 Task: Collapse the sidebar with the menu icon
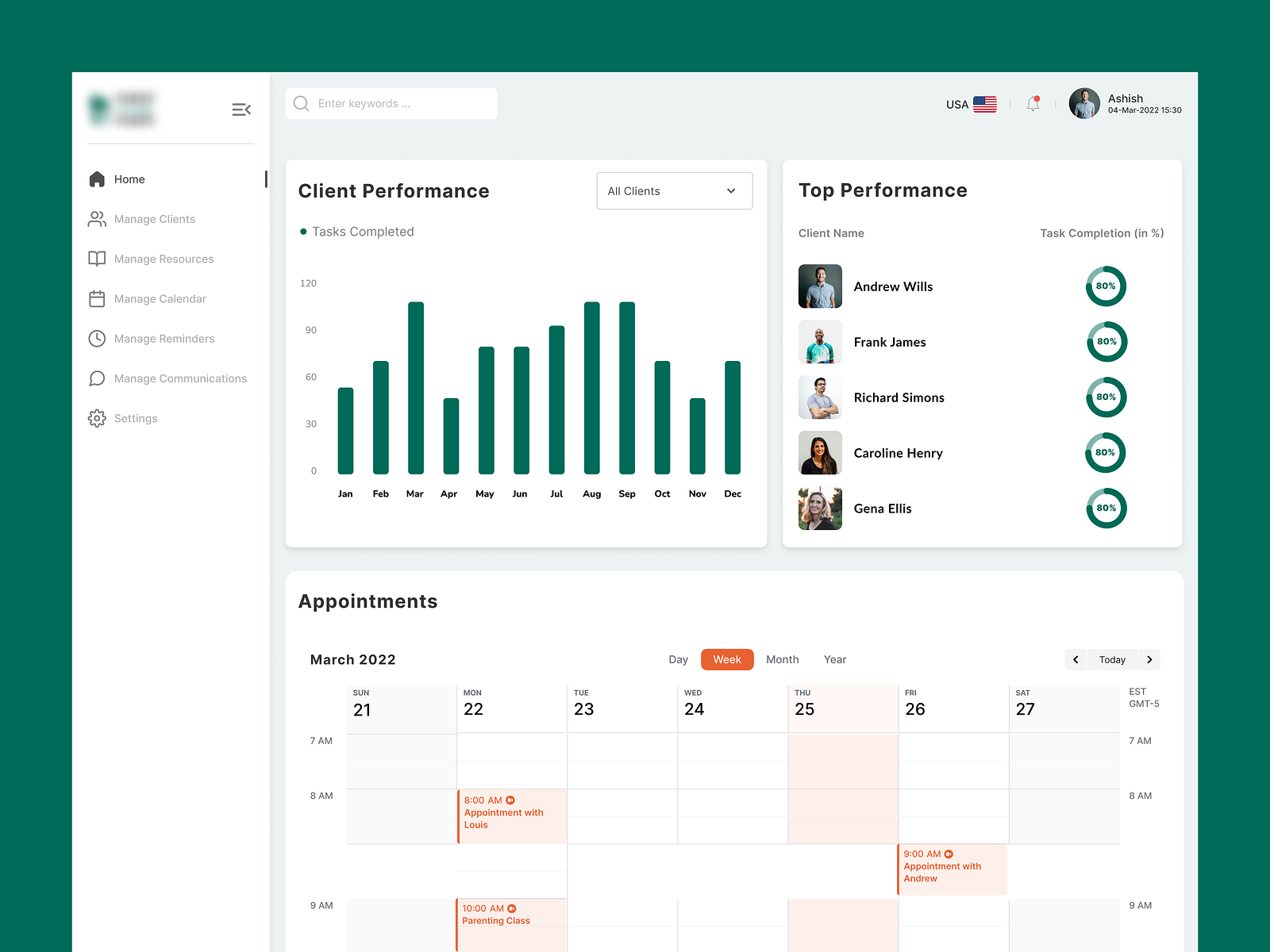241,109
